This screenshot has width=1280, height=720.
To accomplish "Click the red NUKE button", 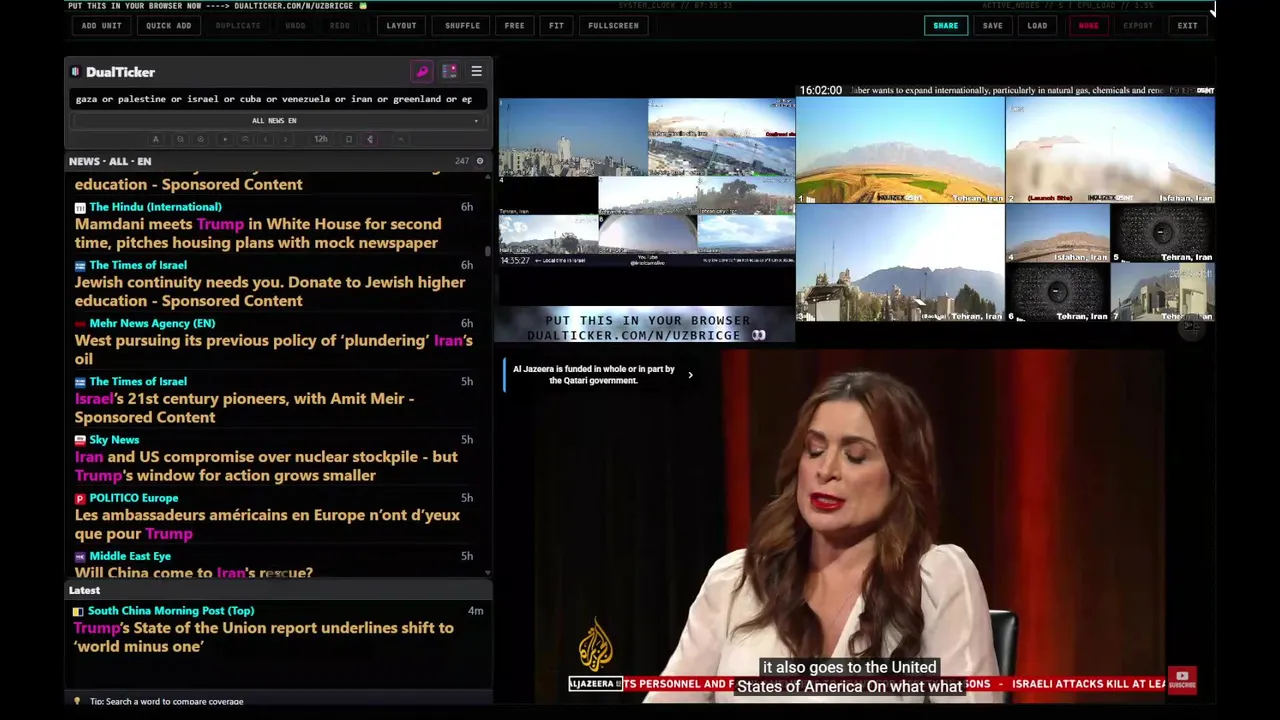I will pyautogui.click(x=1089, y=25).
